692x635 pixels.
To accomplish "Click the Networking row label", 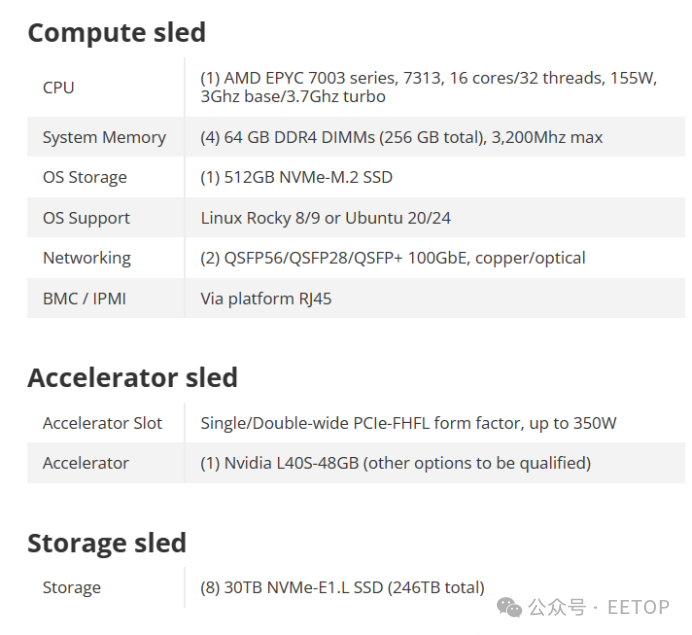I will (86, 258).
